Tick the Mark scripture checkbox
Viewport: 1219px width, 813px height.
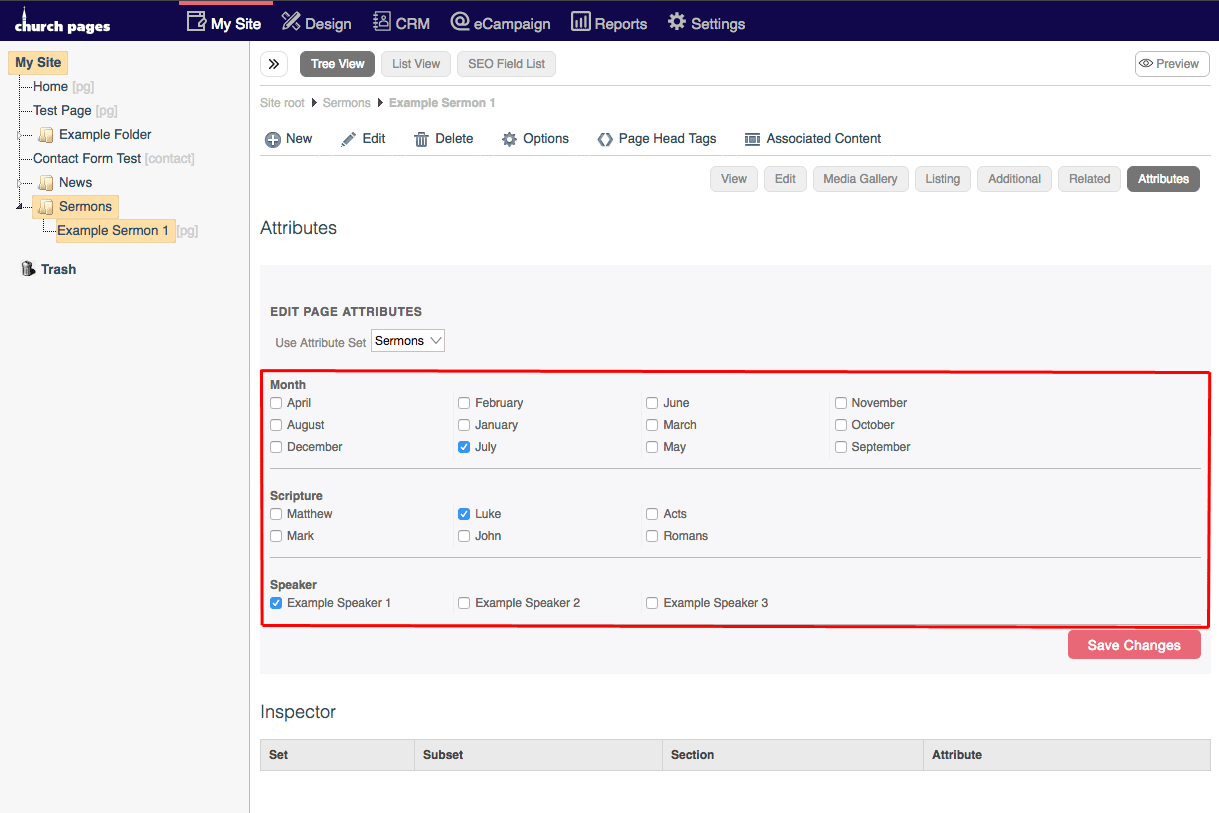pyautogui.click(x=276, y=536)
